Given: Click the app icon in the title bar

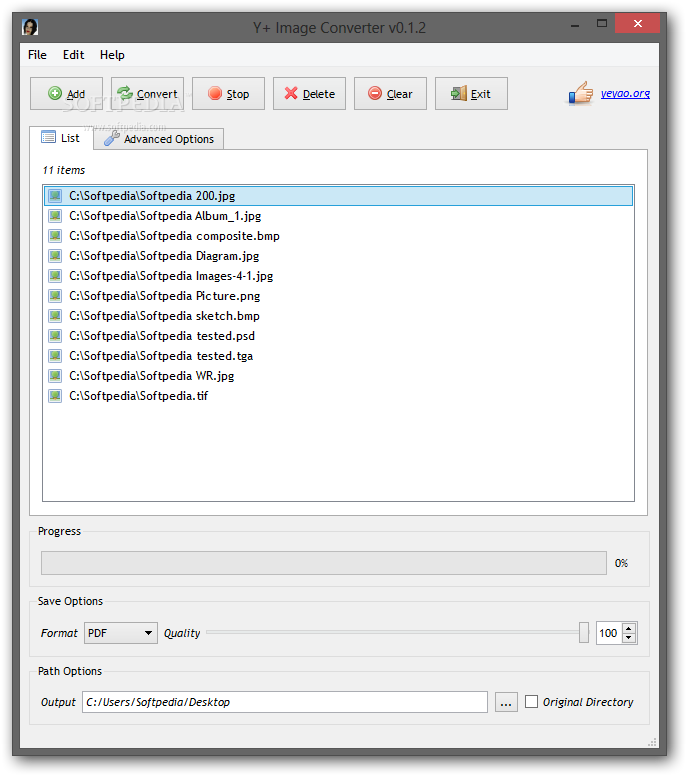Looking at the screenshot, I should 30,27.
